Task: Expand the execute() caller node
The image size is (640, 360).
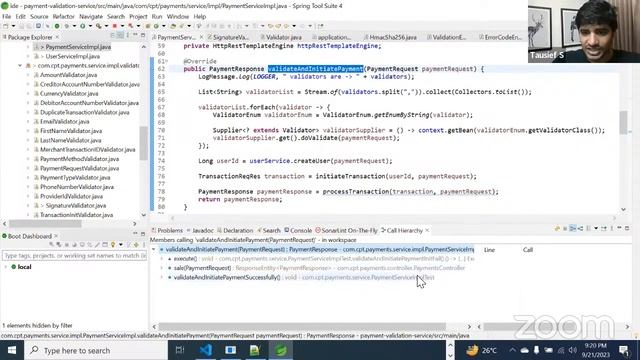Action: point(162,259)
